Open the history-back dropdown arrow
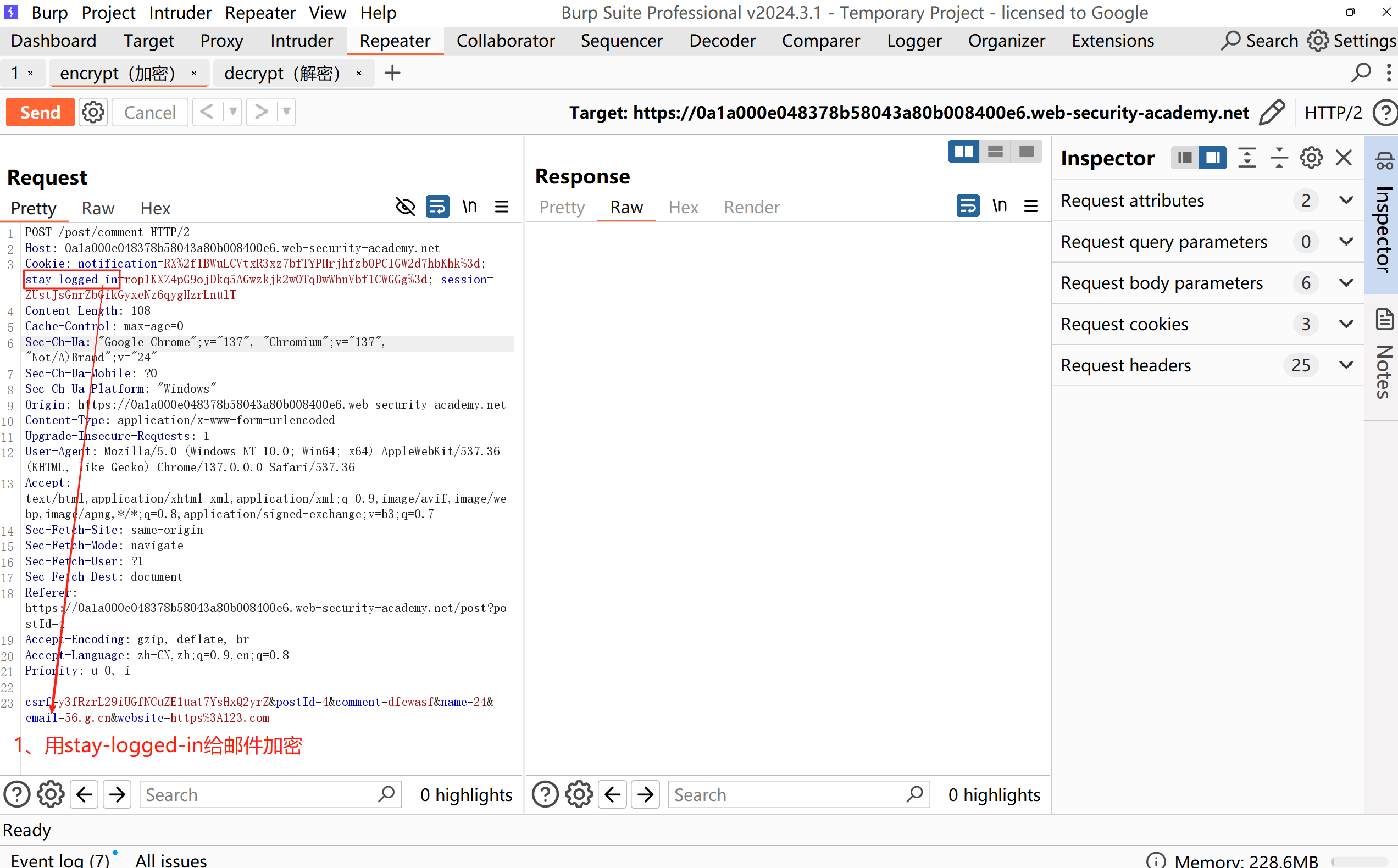Viewport: 1398px width, 868px height. point(232,112)
